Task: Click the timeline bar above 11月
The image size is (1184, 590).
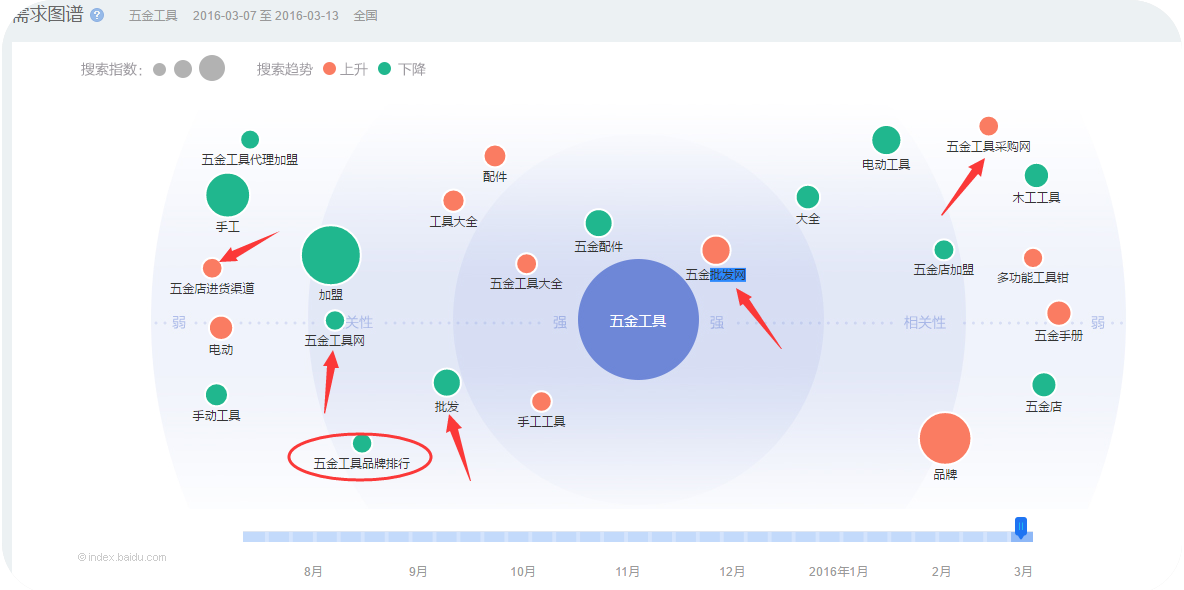Action: coord(627,537)
